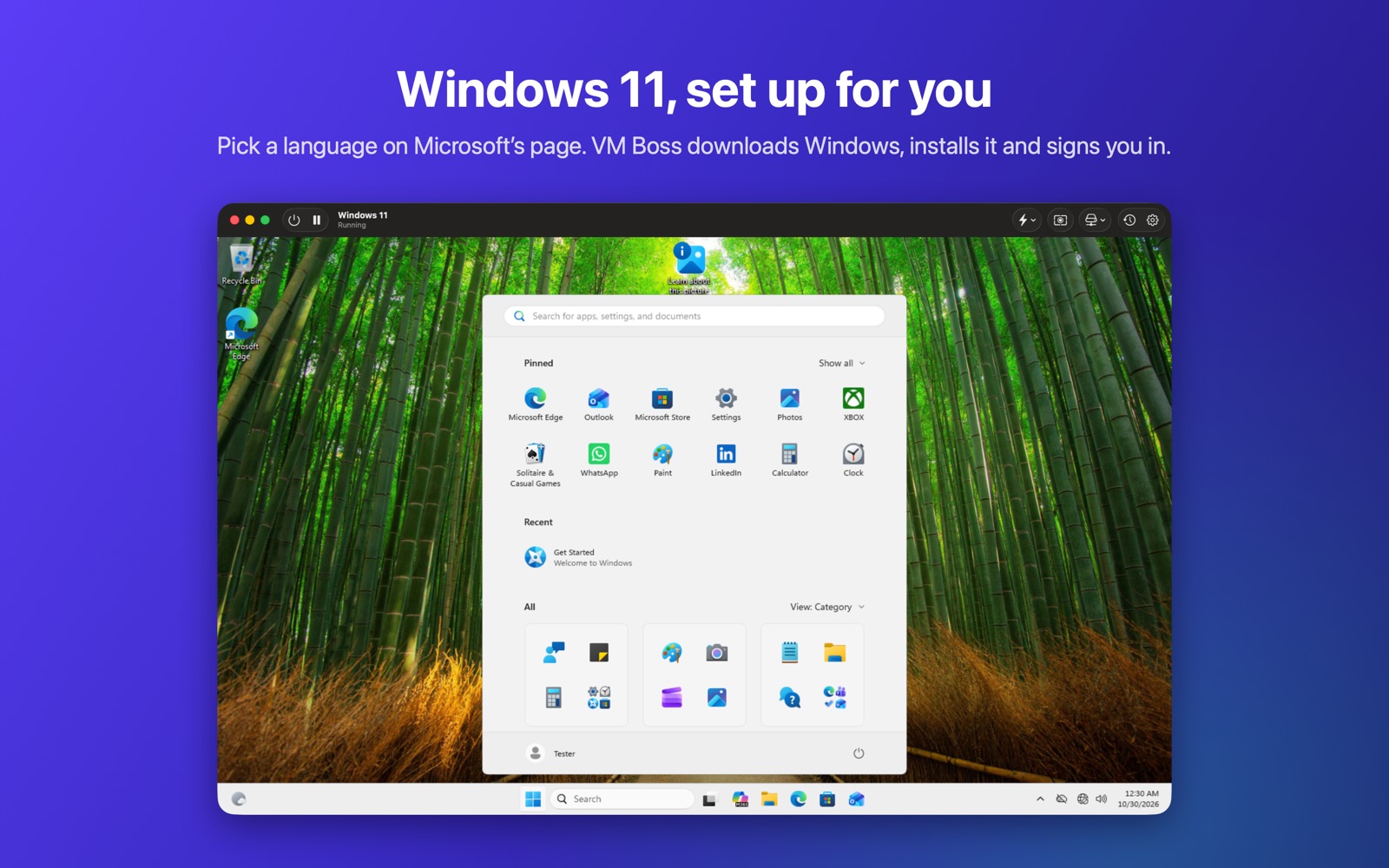Expand Show all pinned apps
Screen dimensions: 1389x868
point(841,364)
